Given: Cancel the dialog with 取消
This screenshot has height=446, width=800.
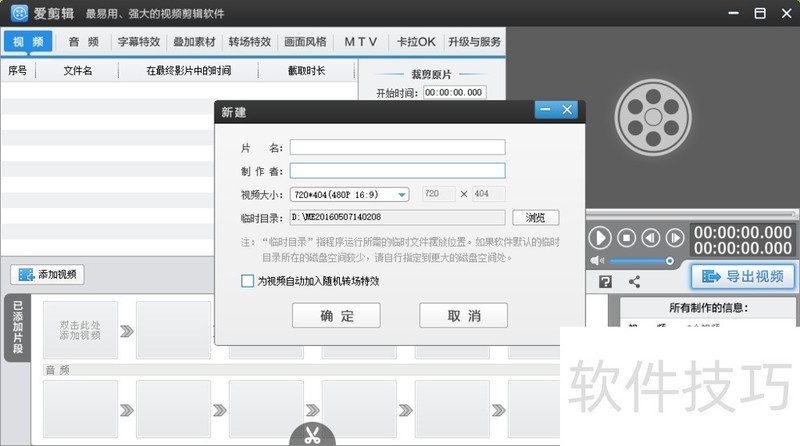Looking at the screenshot, I should tap(463, 315).
